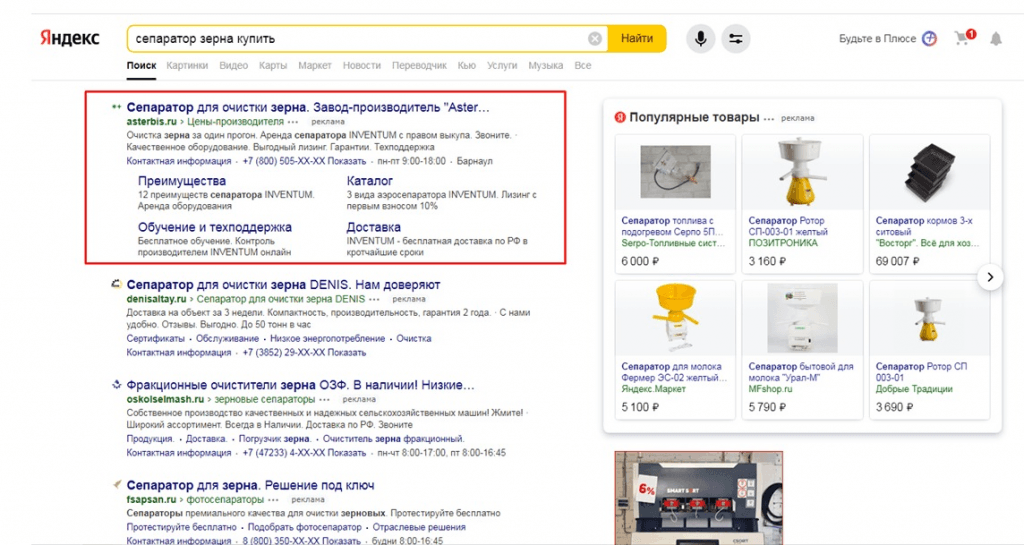Open the asterbis.ru ad title link
Screen dimensions: 1024x545
308,107
